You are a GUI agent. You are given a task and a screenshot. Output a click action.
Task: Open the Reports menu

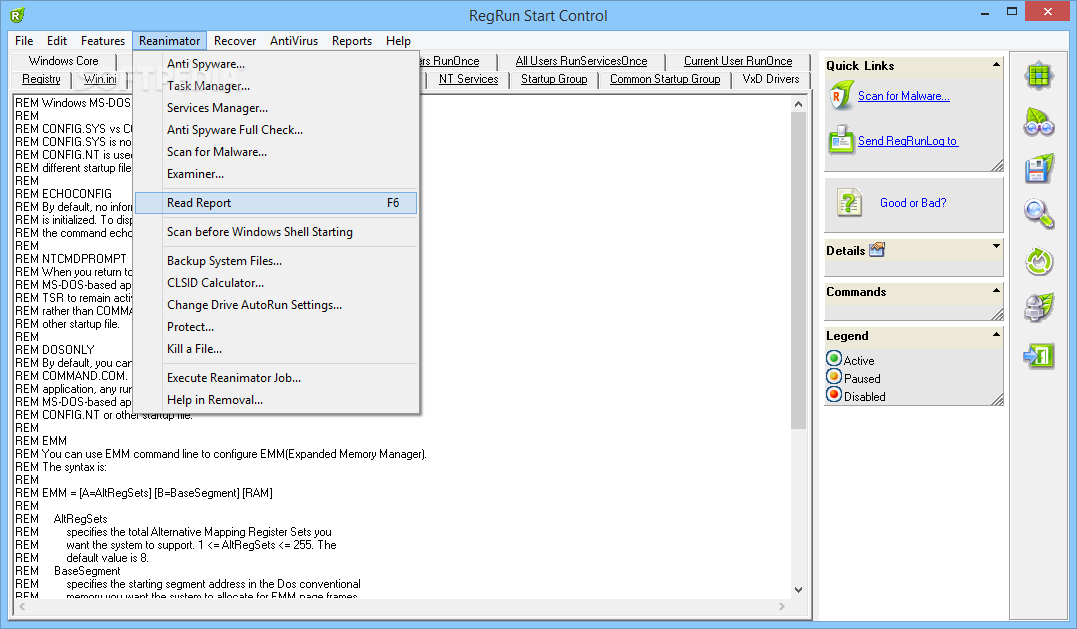click(x=352, y=41)
